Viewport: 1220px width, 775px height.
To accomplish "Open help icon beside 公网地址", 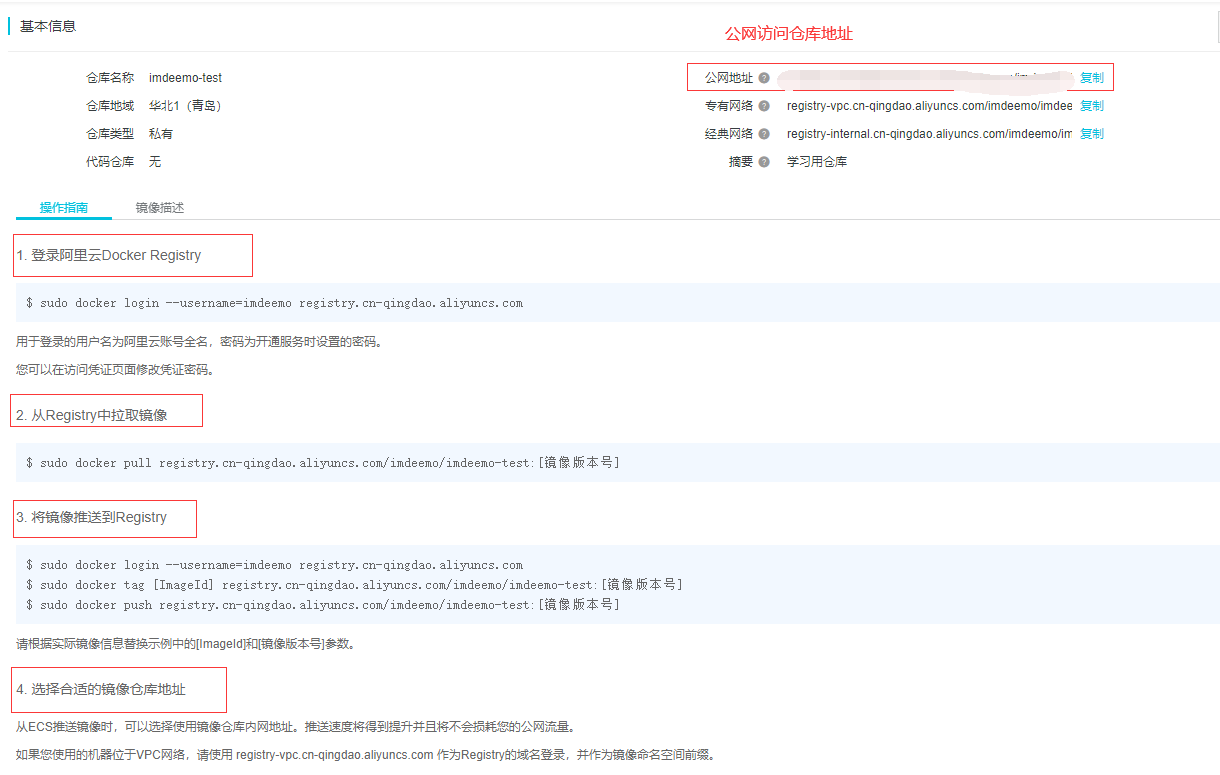I will tap(764, 78).
